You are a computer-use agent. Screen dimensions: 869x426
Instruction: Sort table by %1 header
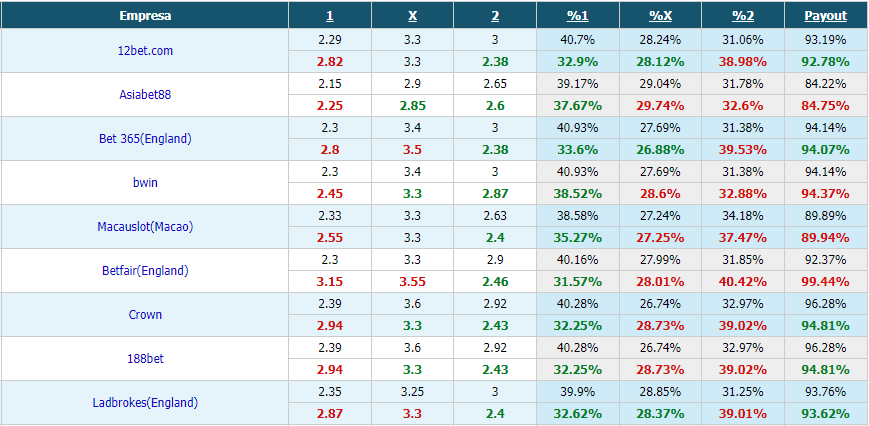(577, 16)
